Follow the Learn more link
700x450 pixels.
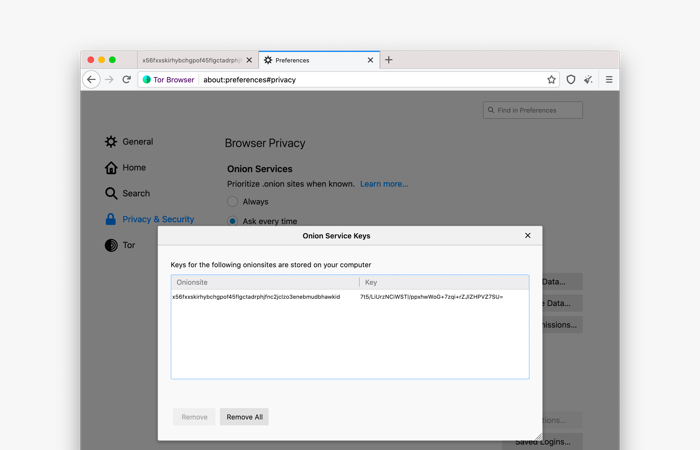(x=384, y=184)
